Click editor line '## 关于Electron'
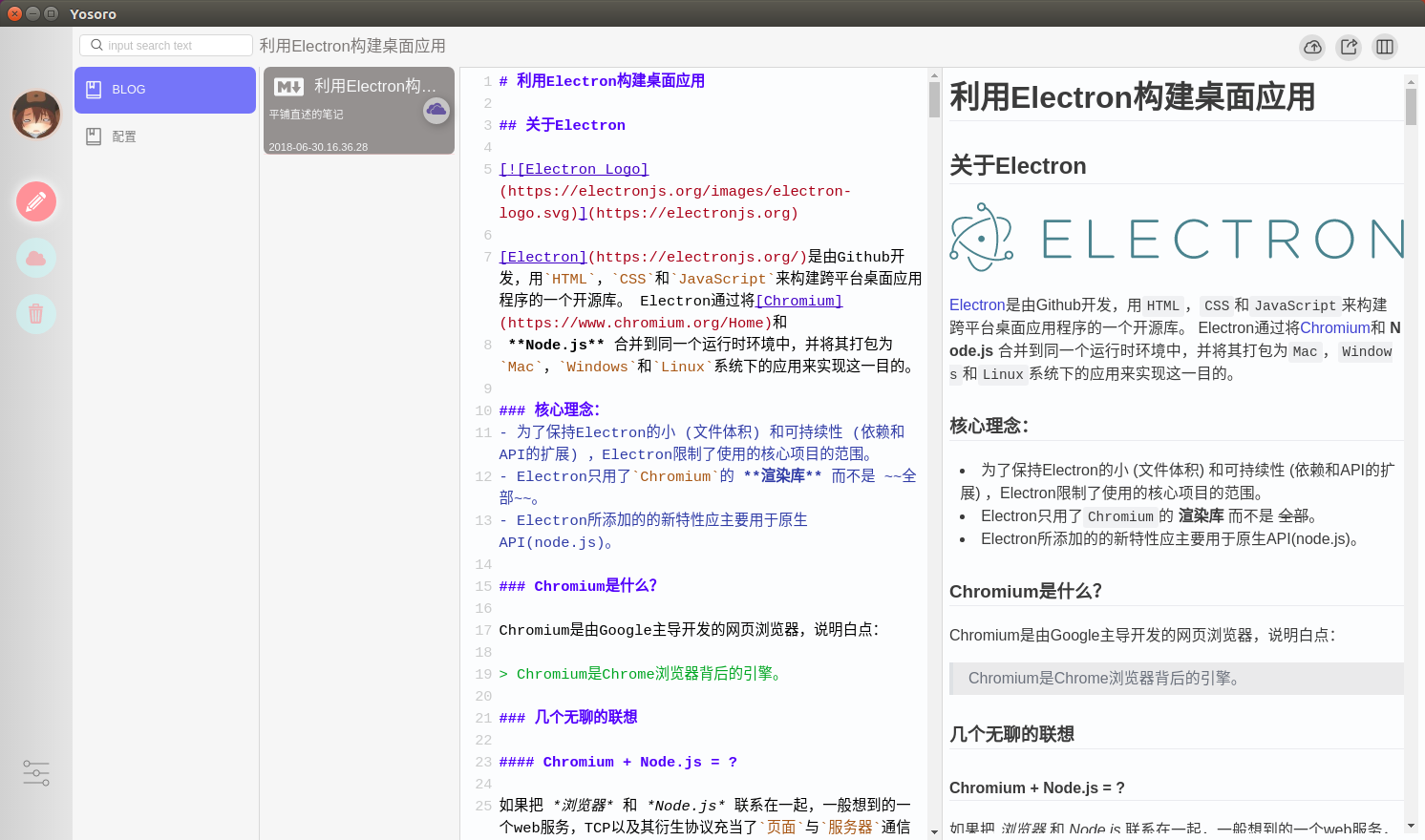Screen dimensions: 1425x840 [x=563, y=125]
